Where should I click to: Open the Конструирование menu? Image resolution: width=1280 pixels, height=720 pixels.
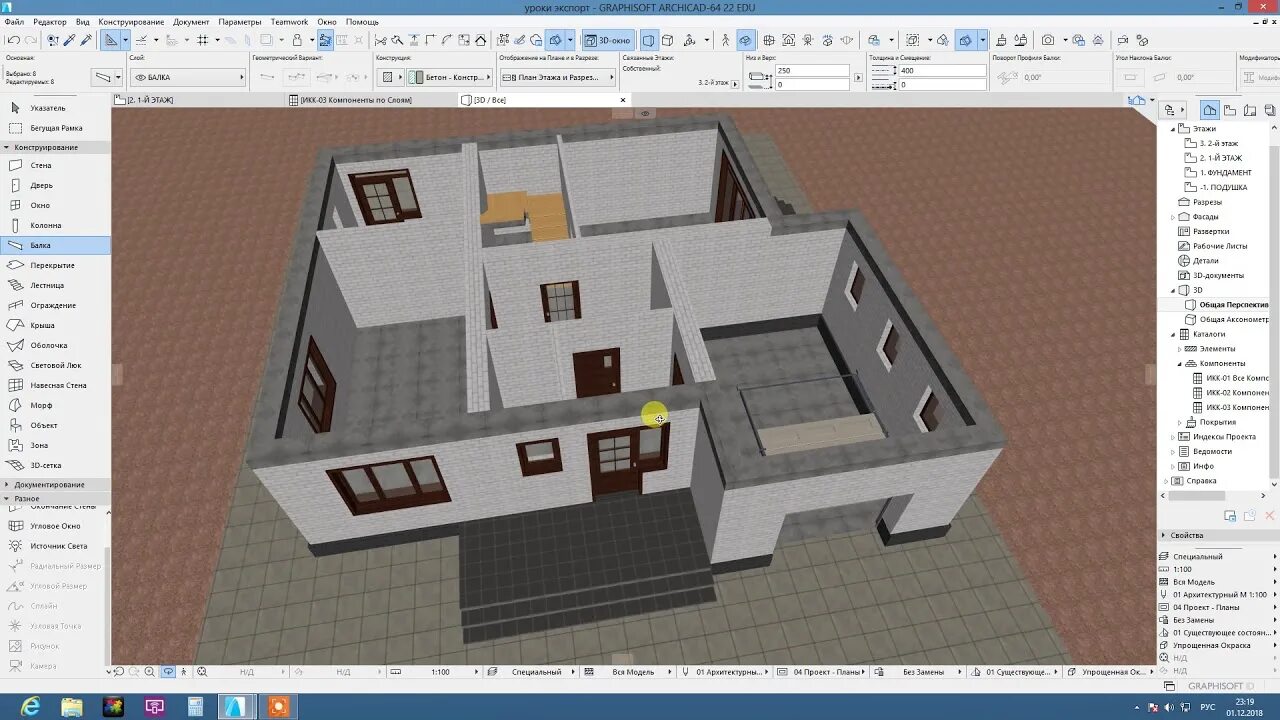[x=131, y=22]
